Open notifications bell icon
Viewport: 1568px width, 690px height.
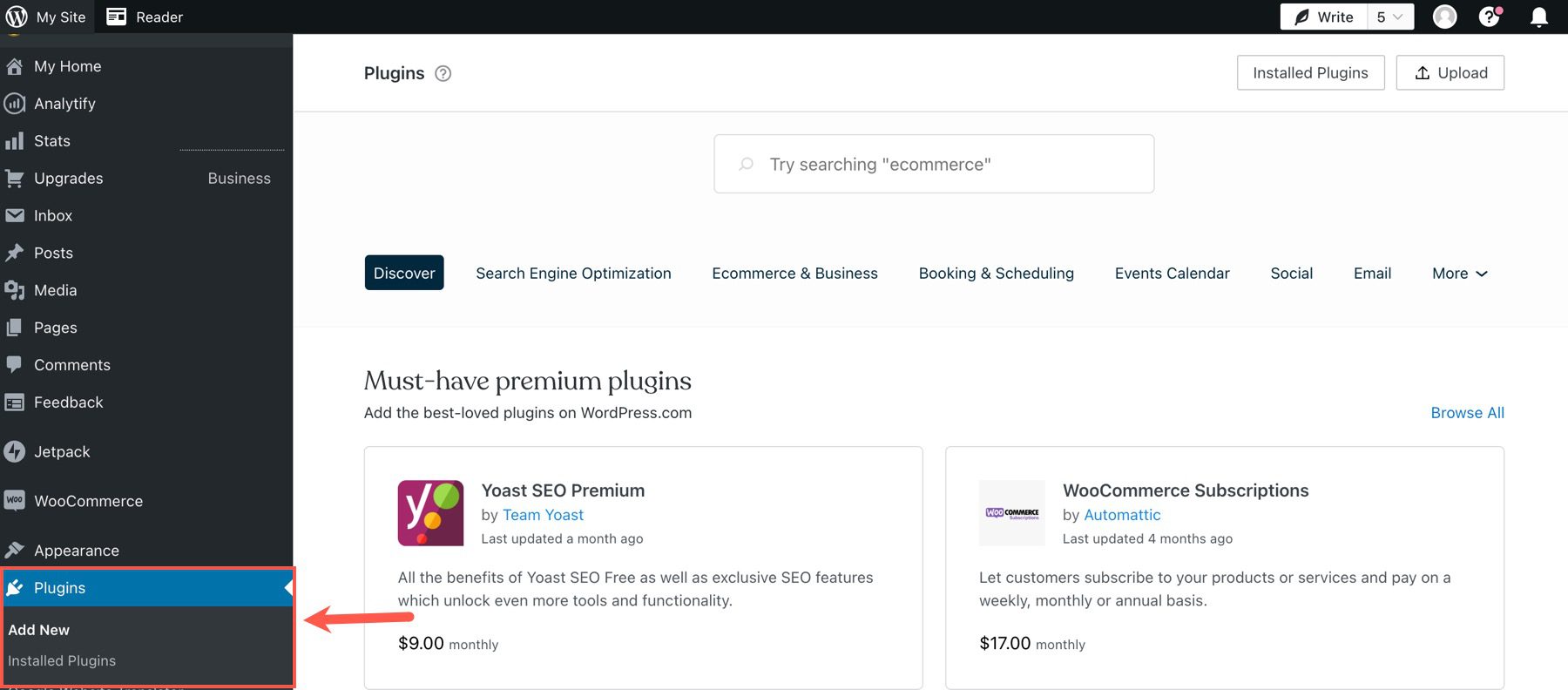point(1538,16)
